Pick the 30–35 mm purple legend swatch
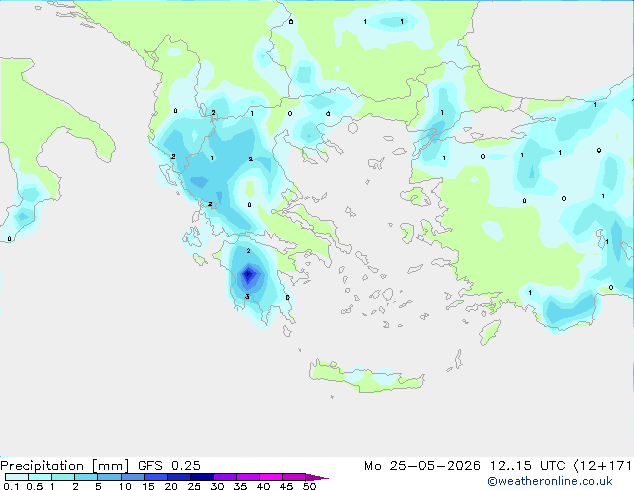 (225, 477)
